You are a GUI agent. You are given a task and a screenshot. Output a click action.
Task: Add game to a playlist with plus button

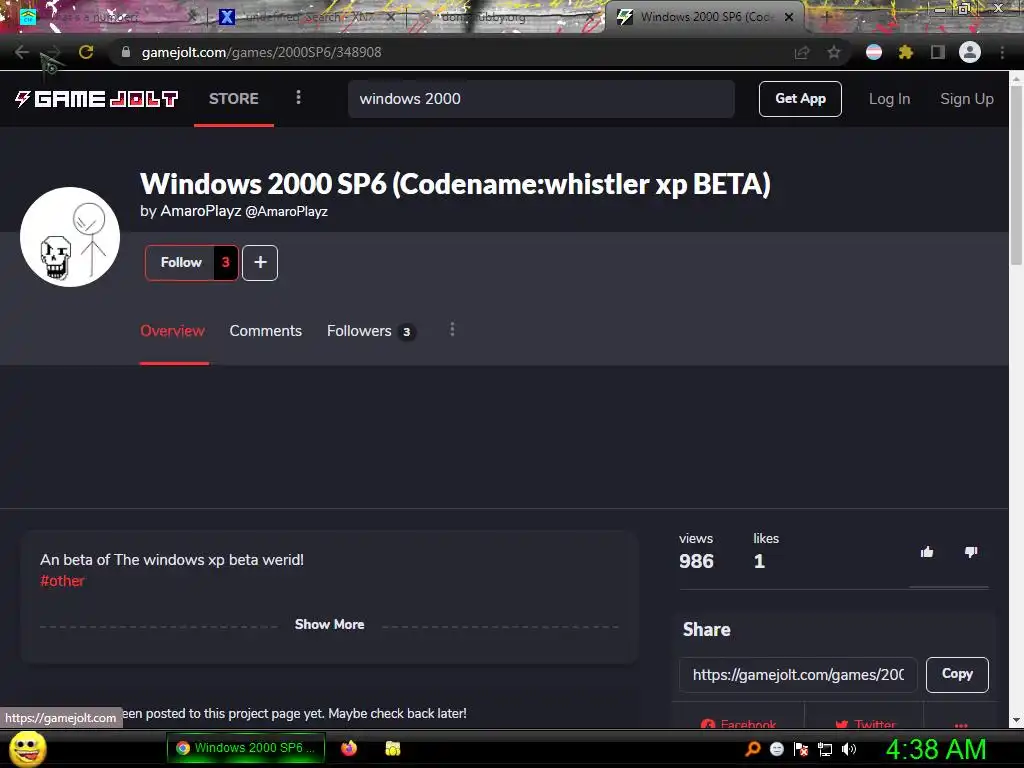(x=260, y=263)
